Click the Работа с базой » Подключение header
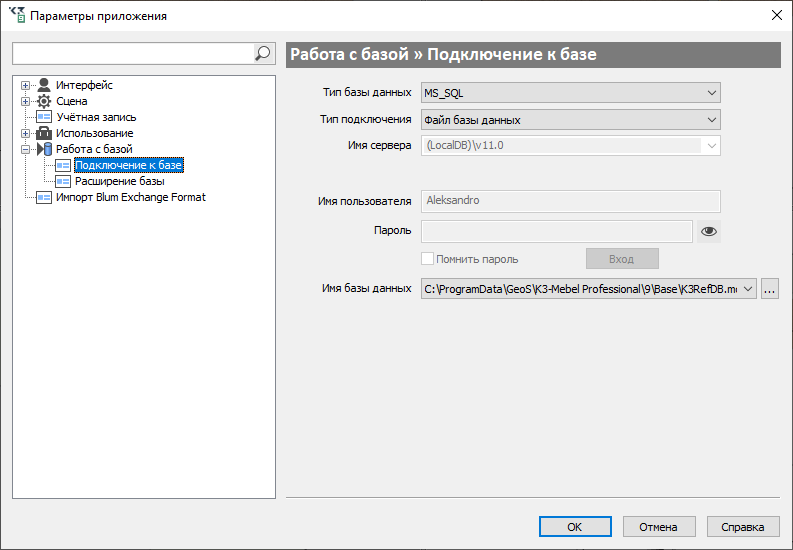 [x=533, y=55]
